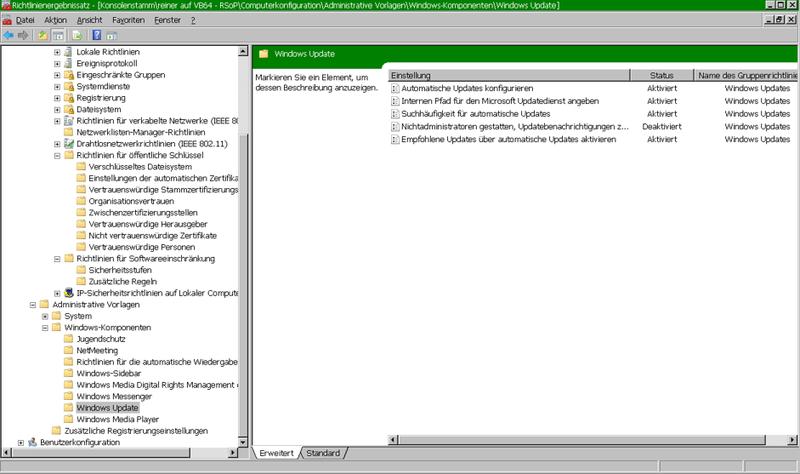The width and height of the screenshot is (800, 474).
Task: Click the red toolbox console menu icon
Action: (7, 20)
